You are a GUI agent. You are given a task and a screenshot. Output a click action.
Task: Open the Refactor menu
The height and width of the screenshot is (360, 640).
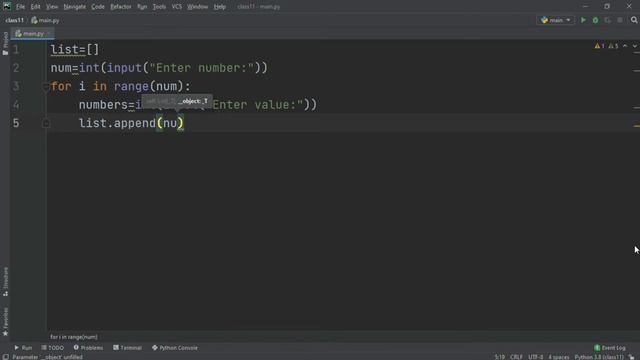(x=121, y=7)
